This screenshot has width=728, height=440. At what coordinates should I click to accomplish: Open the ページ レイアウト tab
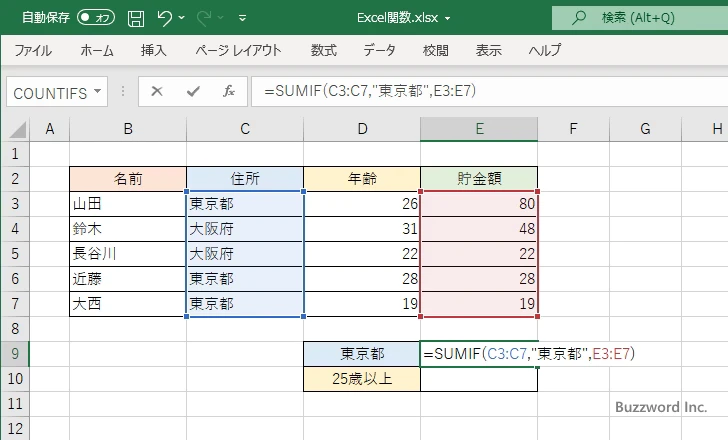[x=238, y=50]
